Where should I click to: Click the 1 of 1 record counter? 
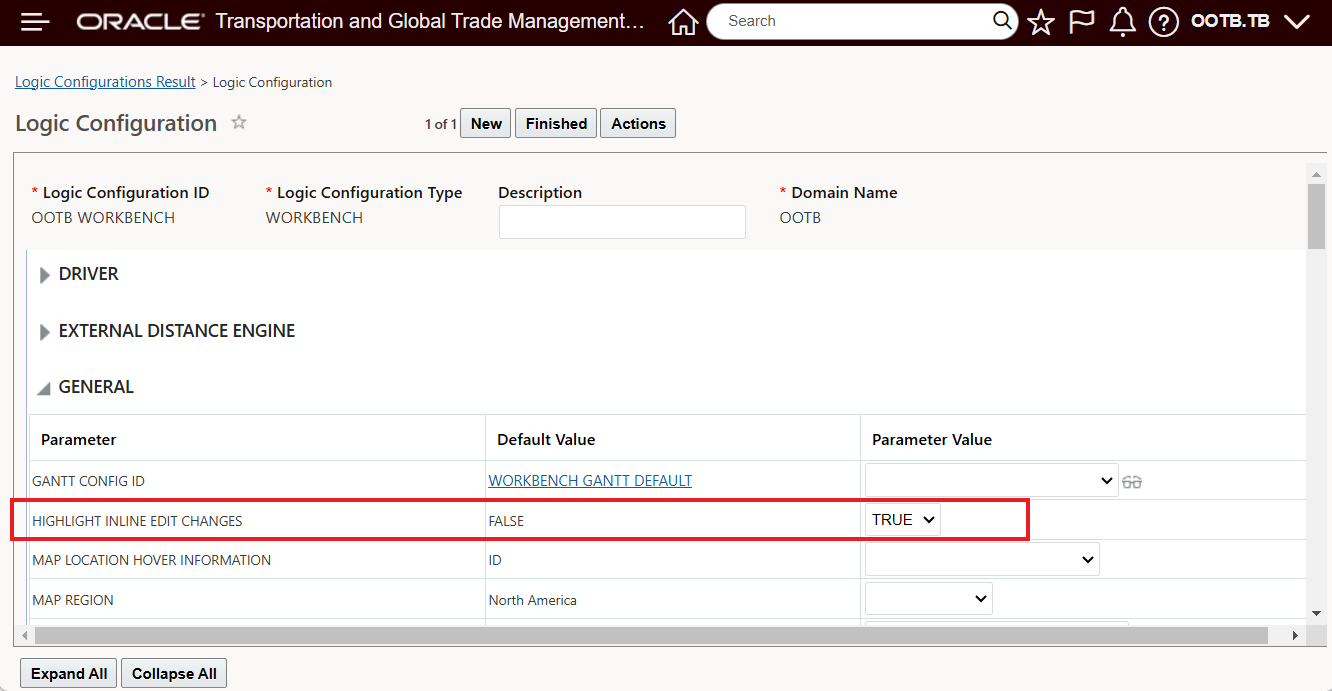click(440, 124)
